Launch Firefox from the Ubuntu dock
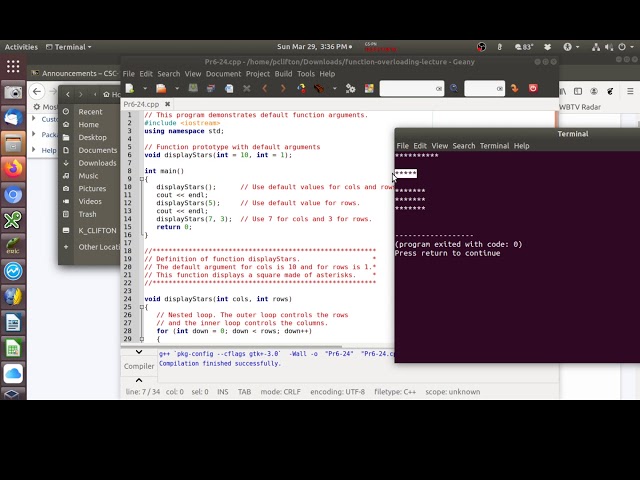Image resolution: width=640 pixels, height=480 pixels. coord(13,169)
